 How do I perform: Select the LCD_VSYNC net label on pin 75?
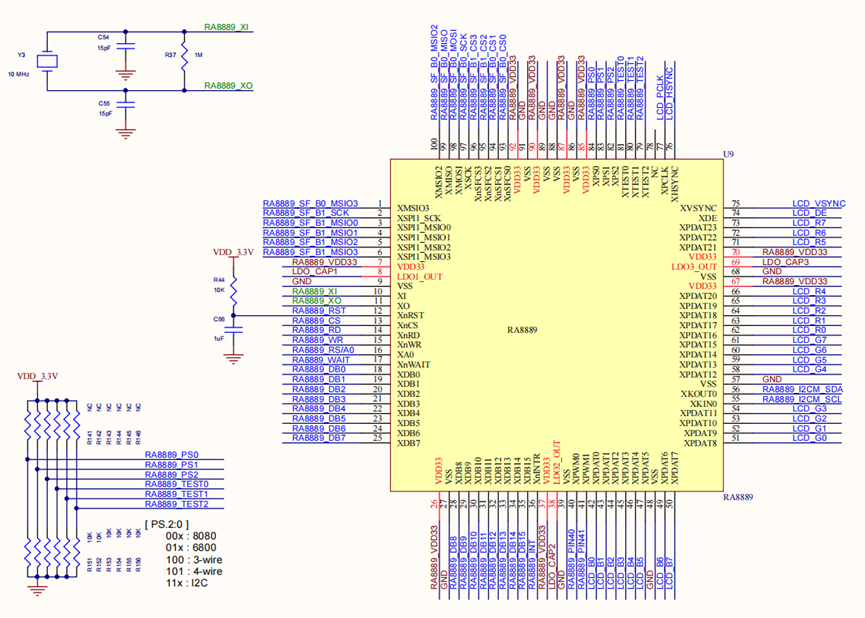[x=819, y=204]
